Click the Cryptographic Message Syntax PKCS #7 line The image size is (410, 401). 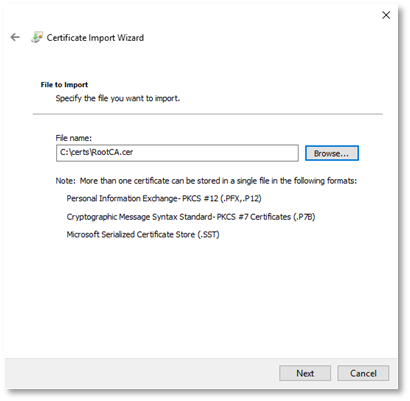[191, 217]
